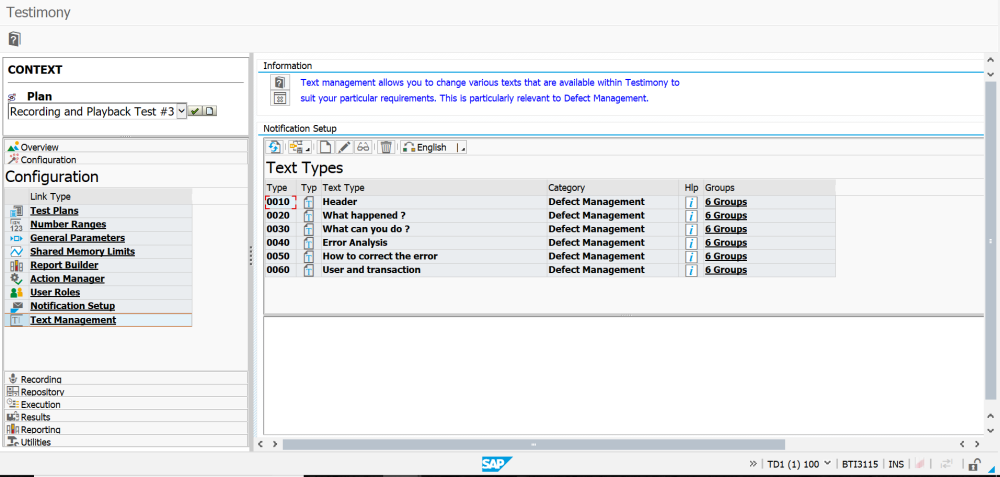The height and width of the screenshot is (477, 1000).
Task: Open the Notification Setup link
Action: tap(73, 306)
